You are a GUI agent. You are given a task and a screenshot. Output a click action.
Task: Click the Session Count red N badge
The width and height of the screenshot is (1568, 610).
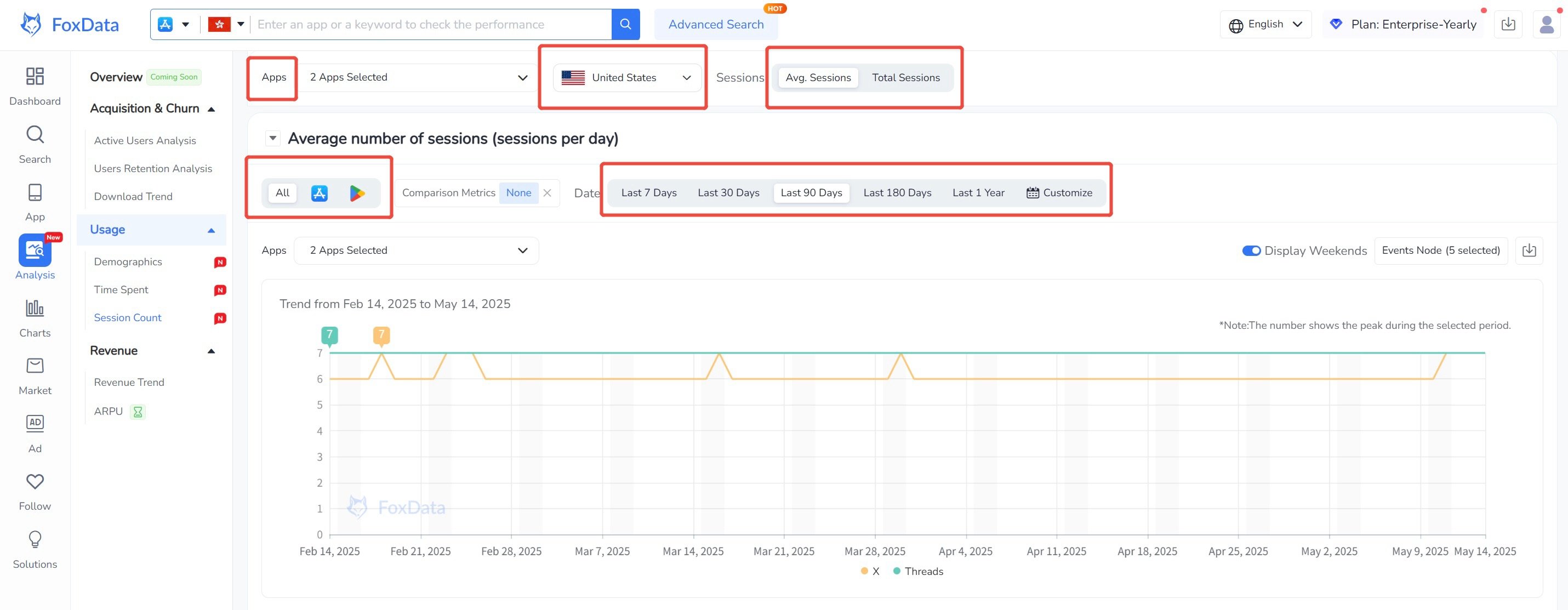220,318
